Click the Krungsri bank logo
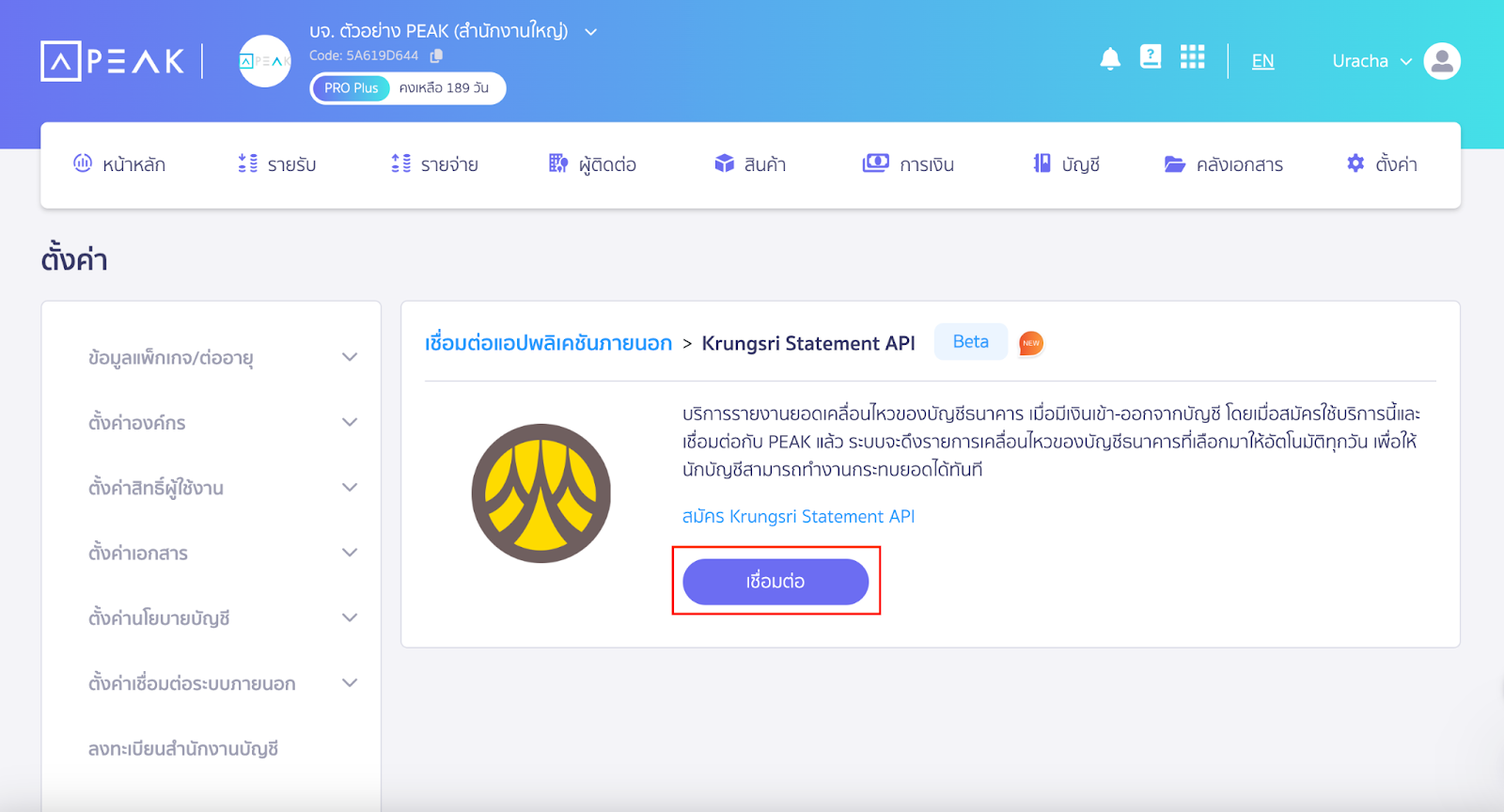1504x812 pixels. click(541, 493)
